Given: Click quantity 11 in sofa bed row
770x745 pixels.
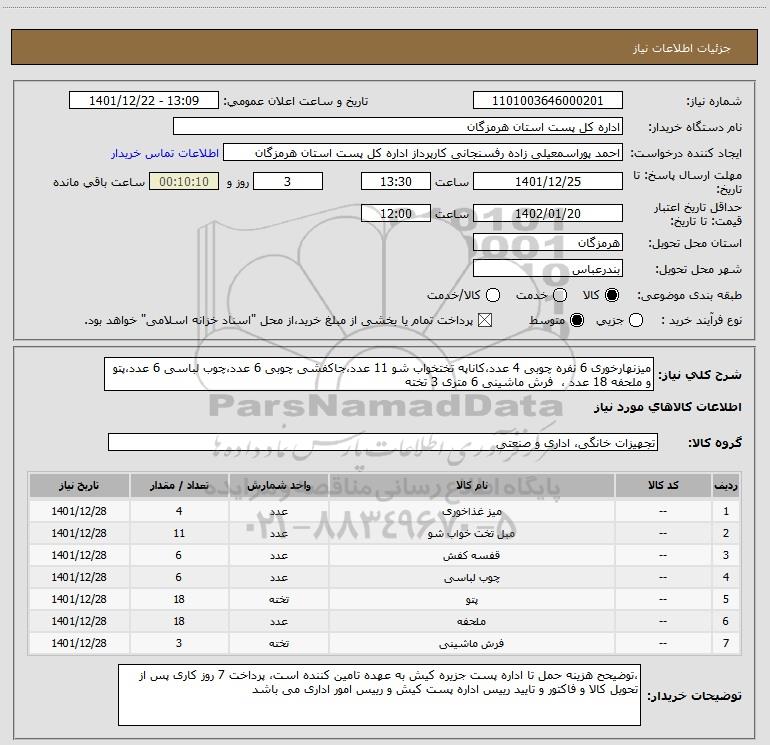Looking at the screenshot, I should click(x=179, y=533).
